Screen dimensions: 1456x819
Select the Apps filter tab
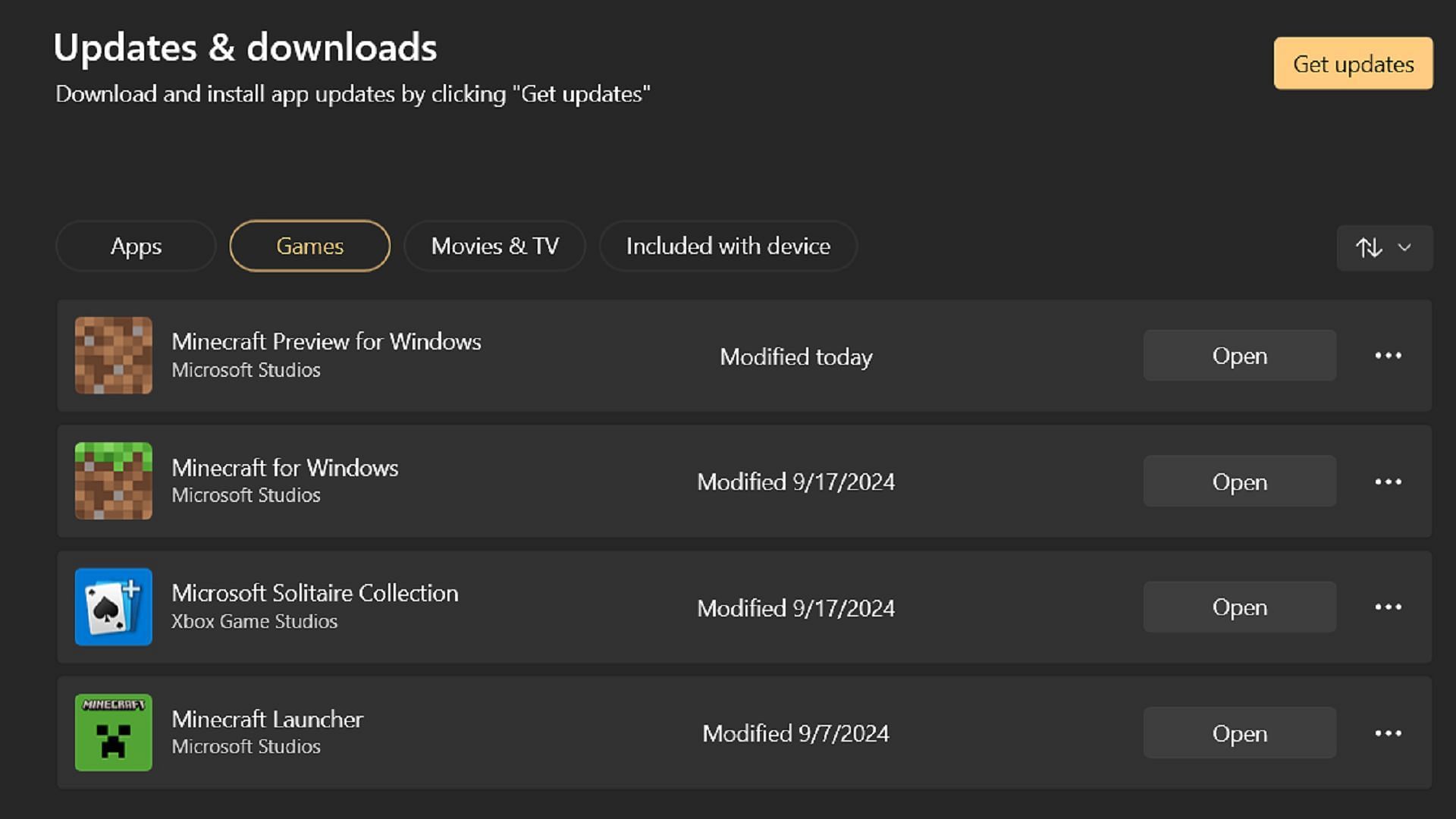[x=137, y=246]
